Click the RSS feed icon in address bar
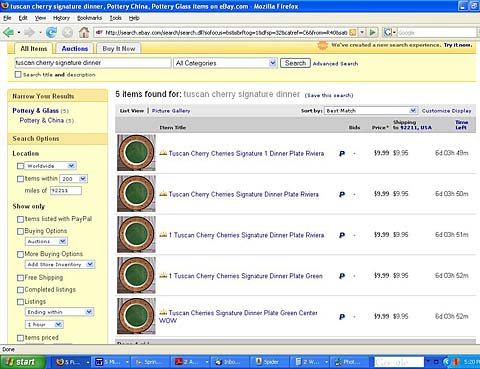The image size is (480, 369). coord(352,32)
